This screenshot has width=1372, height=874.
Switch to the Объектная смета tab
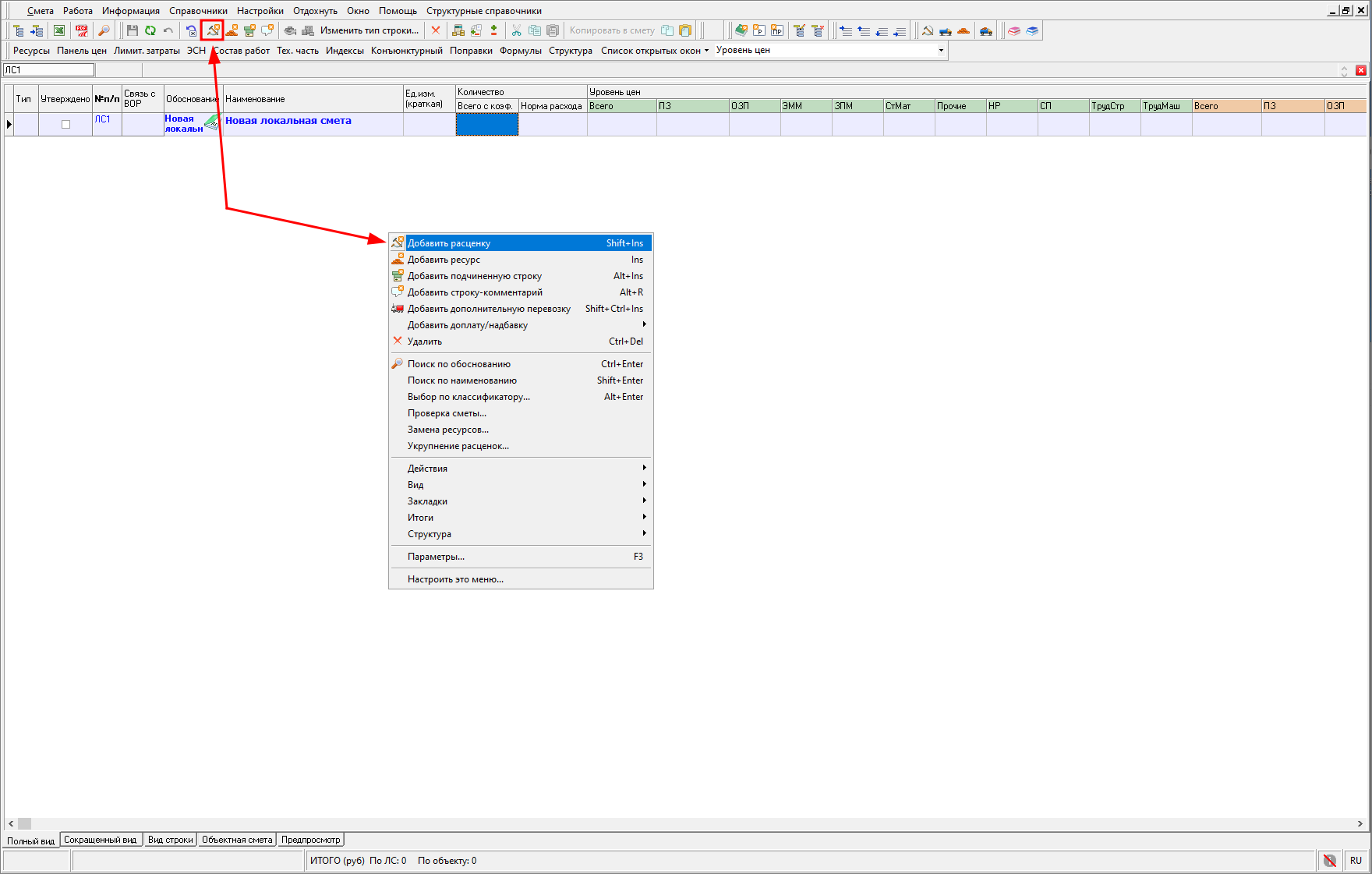tap(237, 840)
